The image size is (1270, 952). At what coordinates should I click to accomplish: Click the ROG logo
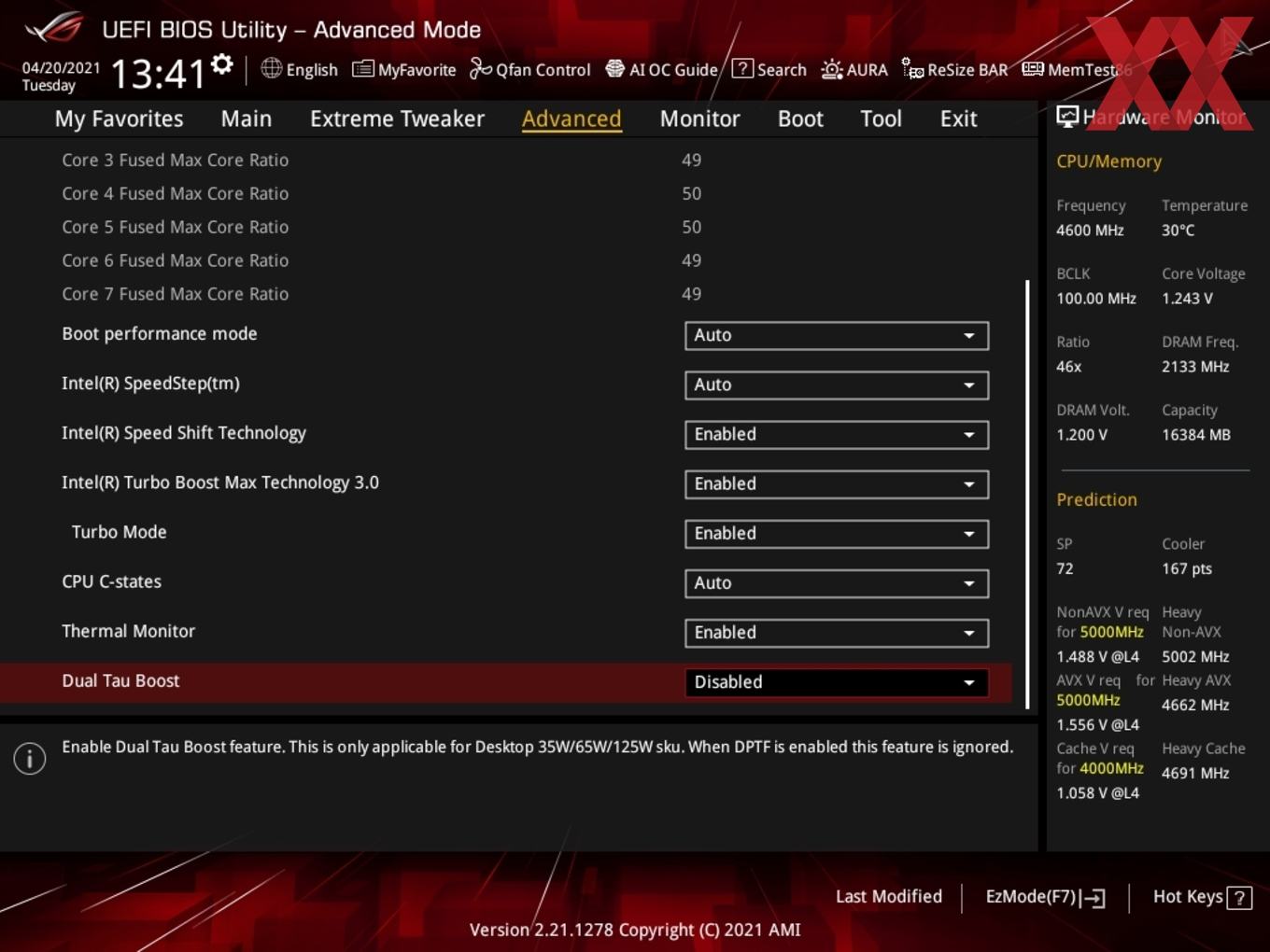[54, 28]
